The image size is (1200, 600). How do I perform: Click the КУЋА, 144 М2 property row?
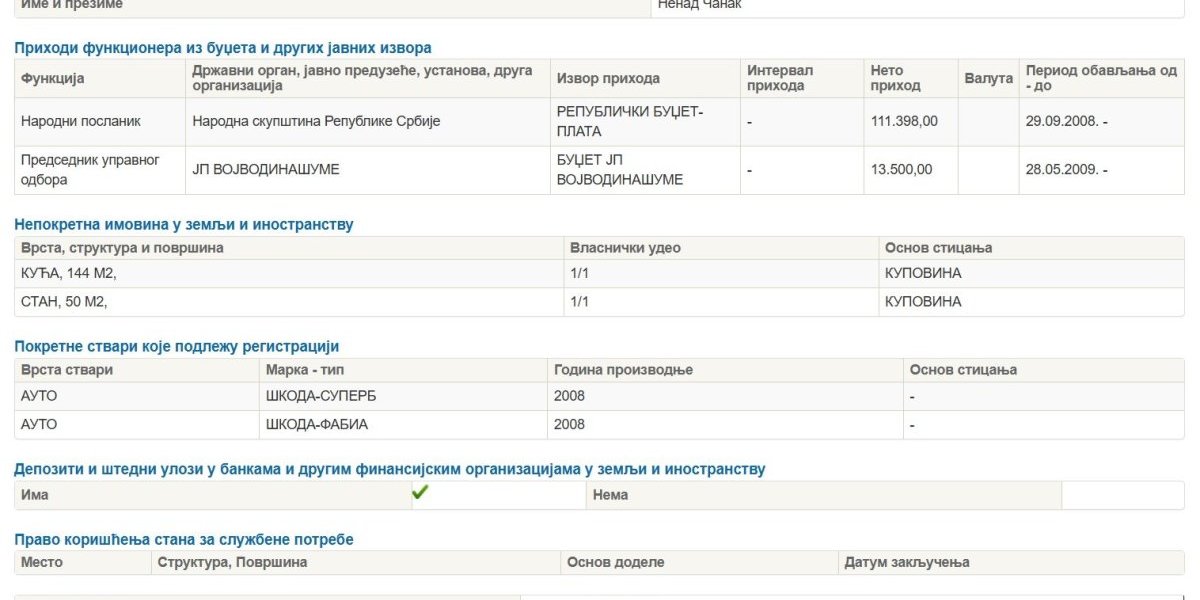[x=69, y=273]
